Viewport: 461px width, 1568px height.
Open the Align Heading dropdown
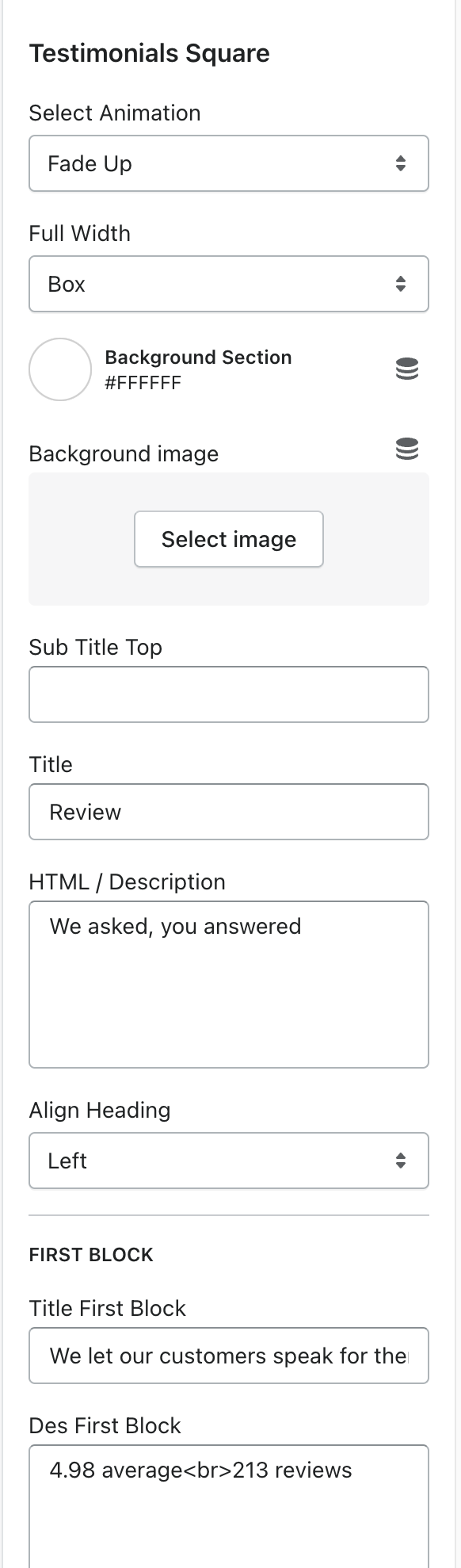point(229,1161)
